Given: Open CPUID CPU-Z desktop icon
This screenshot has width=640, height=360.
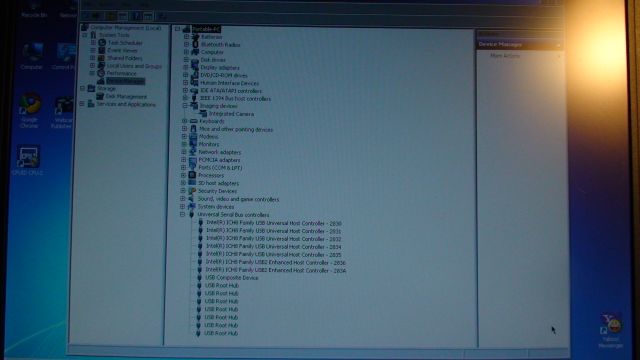Looking at the screenshot, I should (28, 161).
